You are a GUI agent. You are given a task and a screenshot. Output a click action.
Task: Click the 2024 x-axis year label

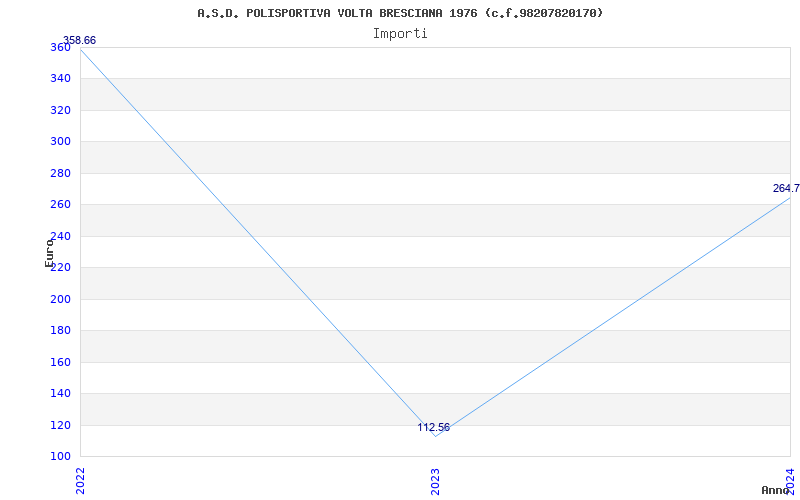(x=790, y=481)
